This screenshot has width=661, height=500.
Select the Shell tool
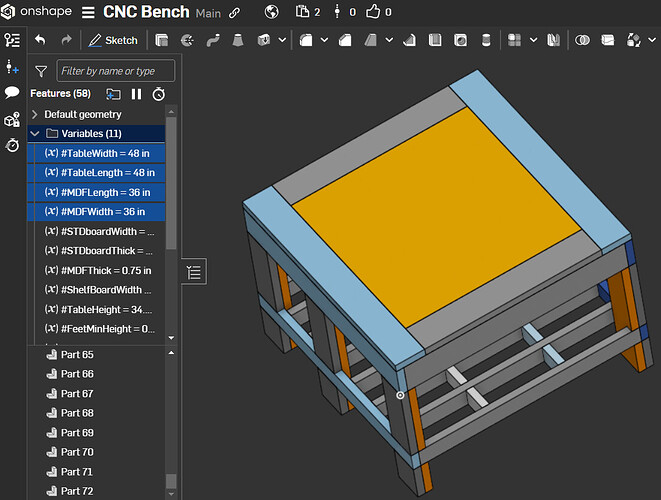point(435,40)
